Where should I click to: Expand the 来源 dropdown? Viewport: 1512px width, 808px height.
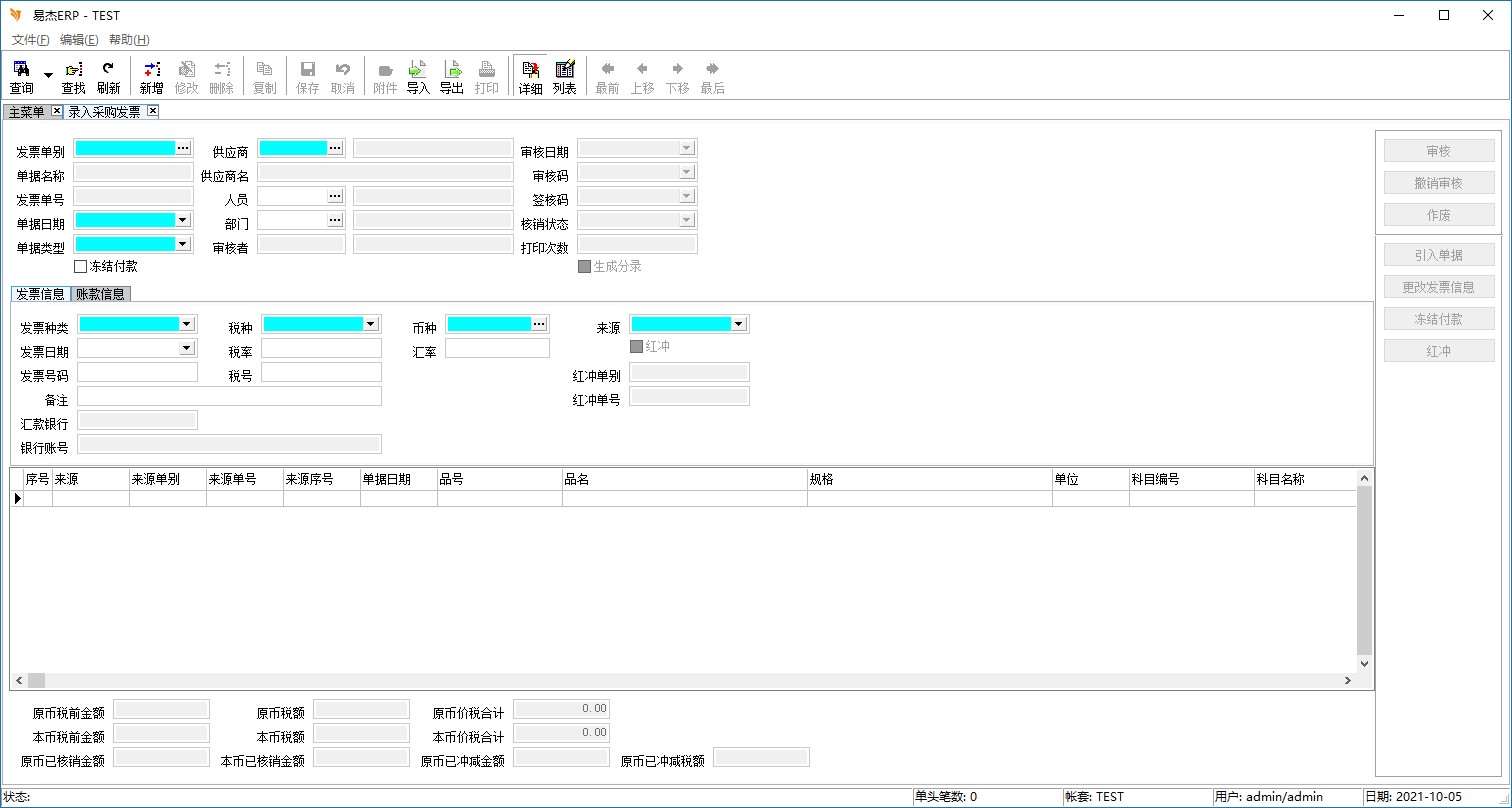coord(739,324)
